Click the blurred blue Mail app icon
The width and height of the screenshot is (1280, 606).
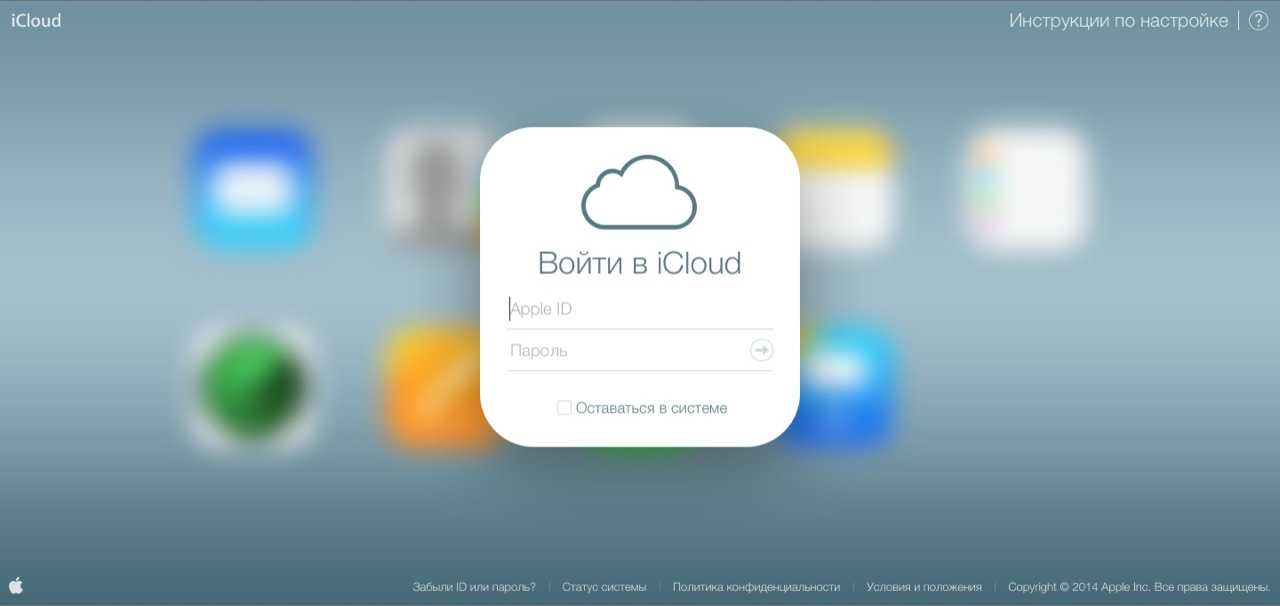click(x=251, y=188)
